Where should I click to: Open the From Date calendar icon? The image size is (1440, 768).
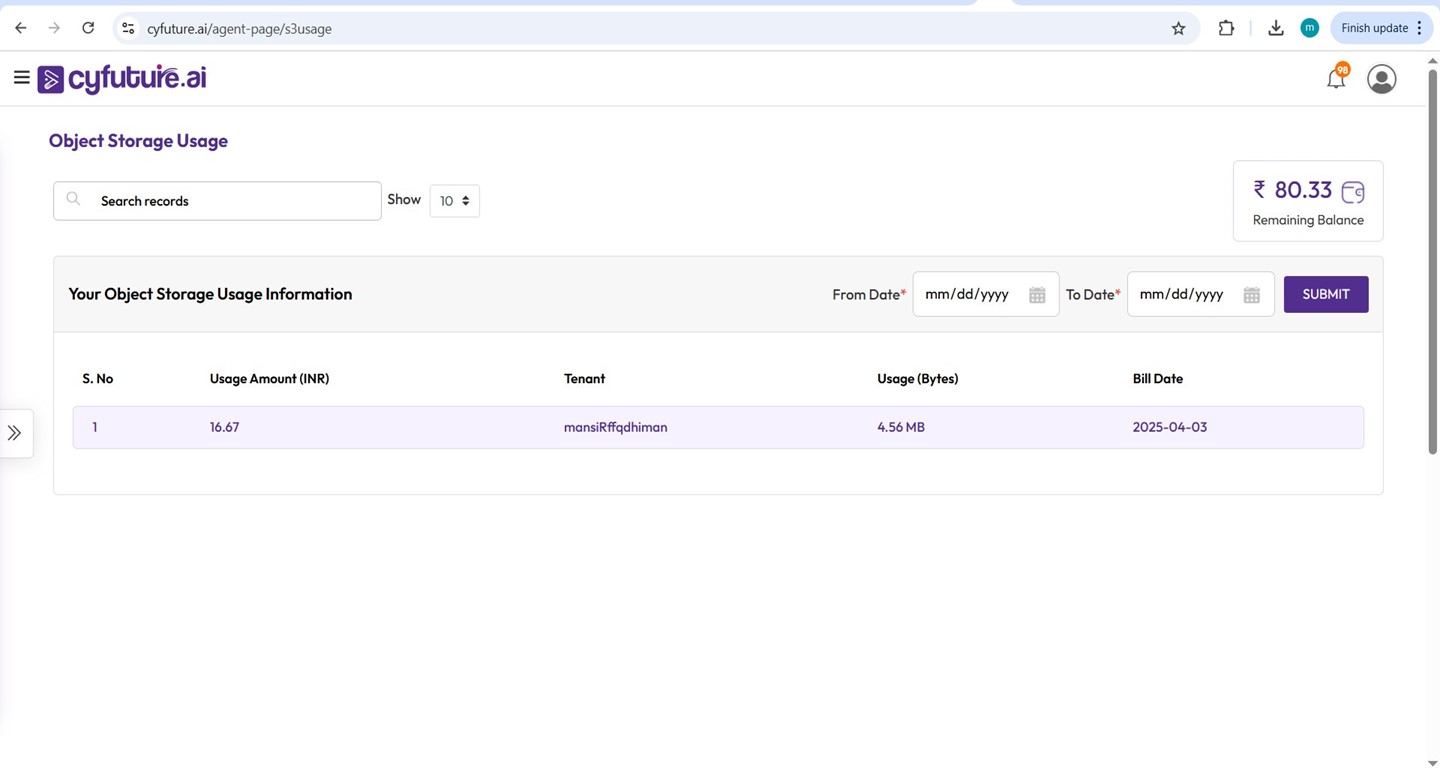tap(1037, 294)
